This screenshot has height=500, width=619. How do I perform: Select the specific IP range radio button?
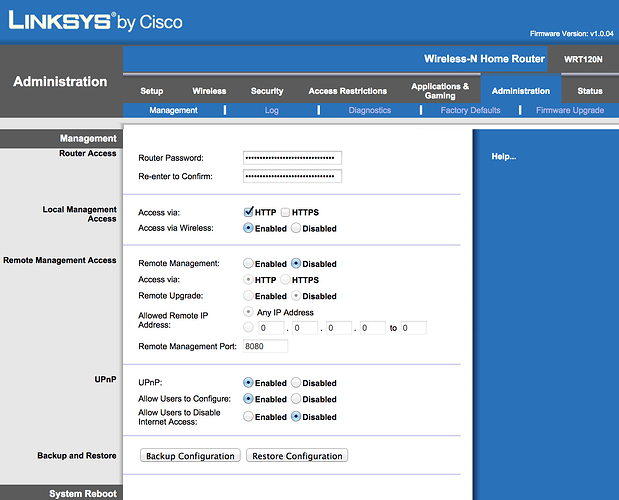248,327
